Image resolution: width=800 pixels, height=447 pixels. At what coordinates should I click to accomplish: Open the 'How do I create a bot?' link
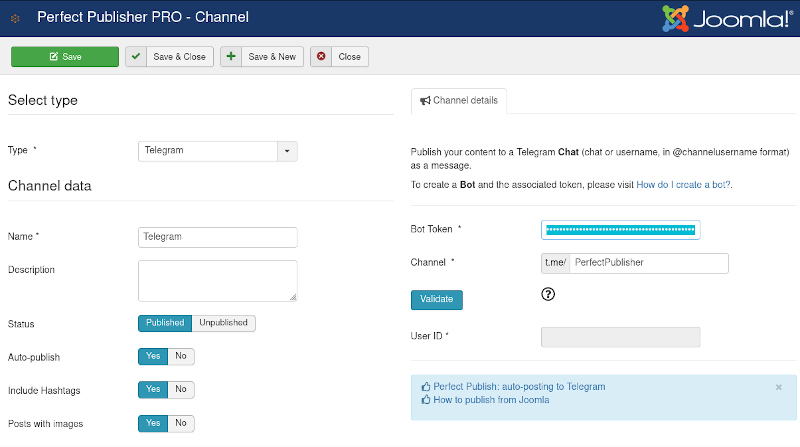point(683,185)
